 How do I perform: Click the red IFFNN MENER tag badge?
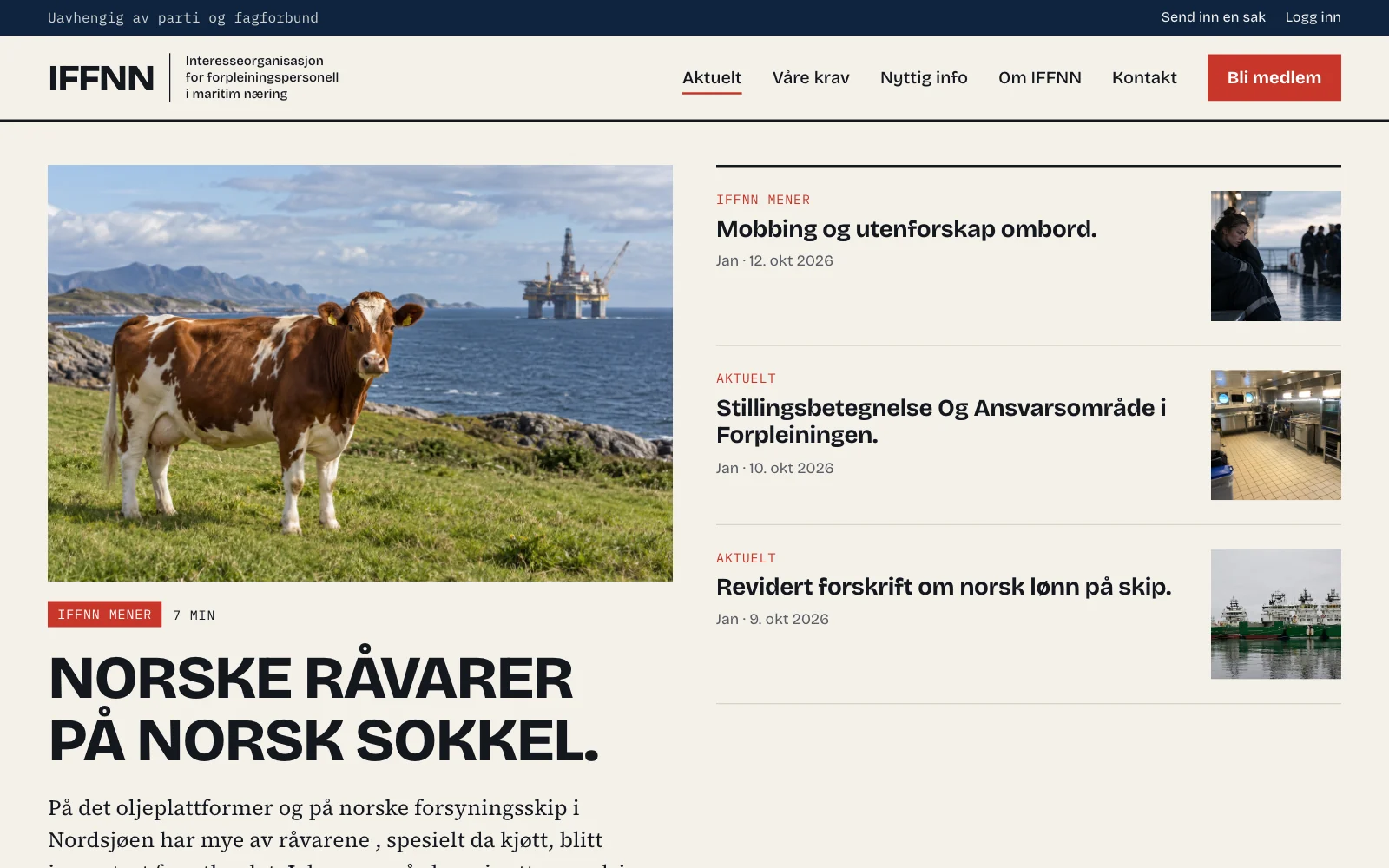104,615
